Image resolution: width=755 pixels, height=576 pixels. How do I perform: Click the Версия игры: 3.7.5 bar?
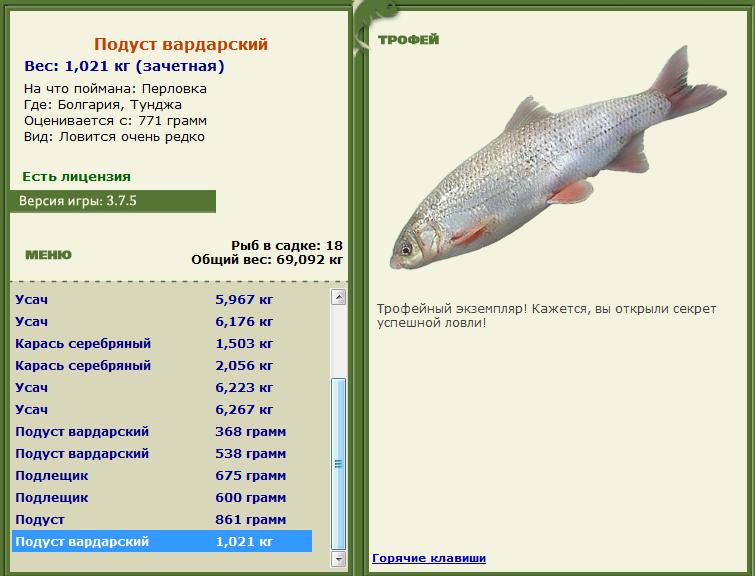(x=113, y=201)
